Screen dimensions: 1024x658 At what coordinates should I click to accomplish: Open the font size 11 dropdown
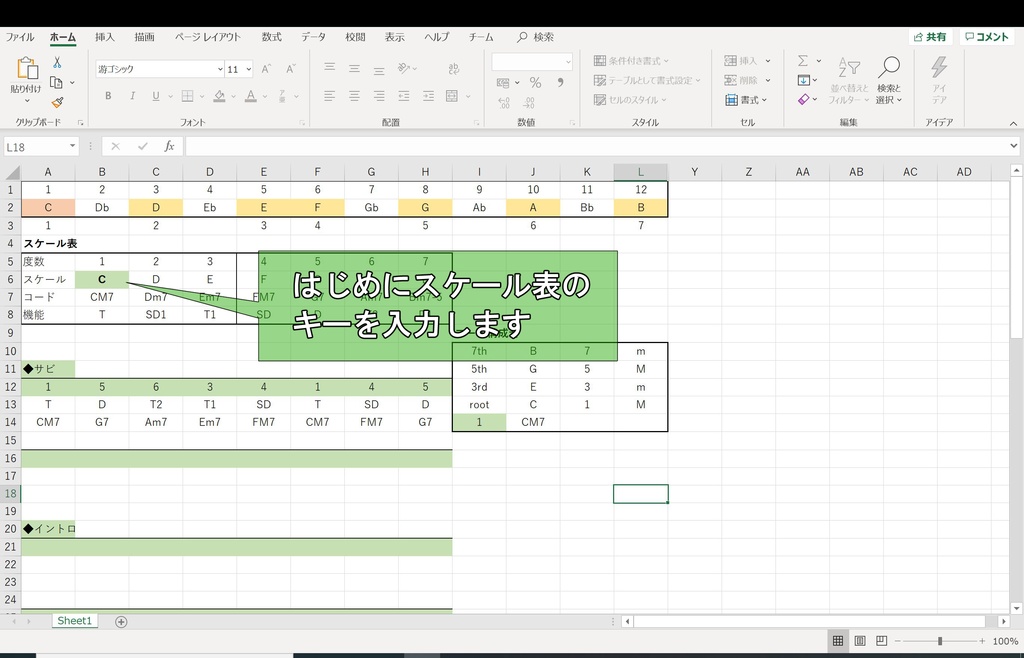click(249, 69)
